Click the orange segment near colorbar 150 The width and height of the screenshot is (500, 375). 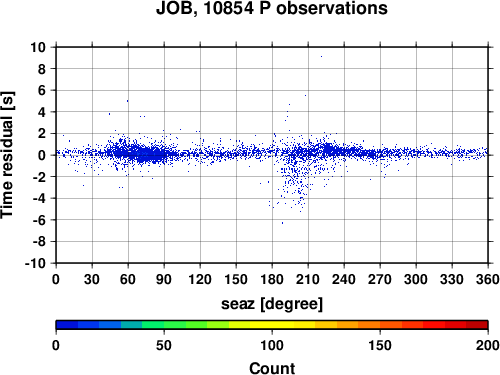pos(380,324)
